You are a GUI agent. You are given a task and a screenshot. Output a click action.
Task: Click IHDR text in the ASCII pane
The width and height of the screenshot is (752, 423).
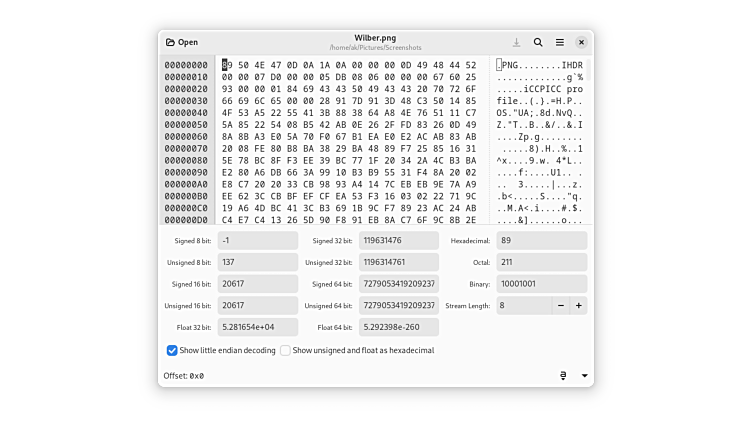[x=572, y=65]
